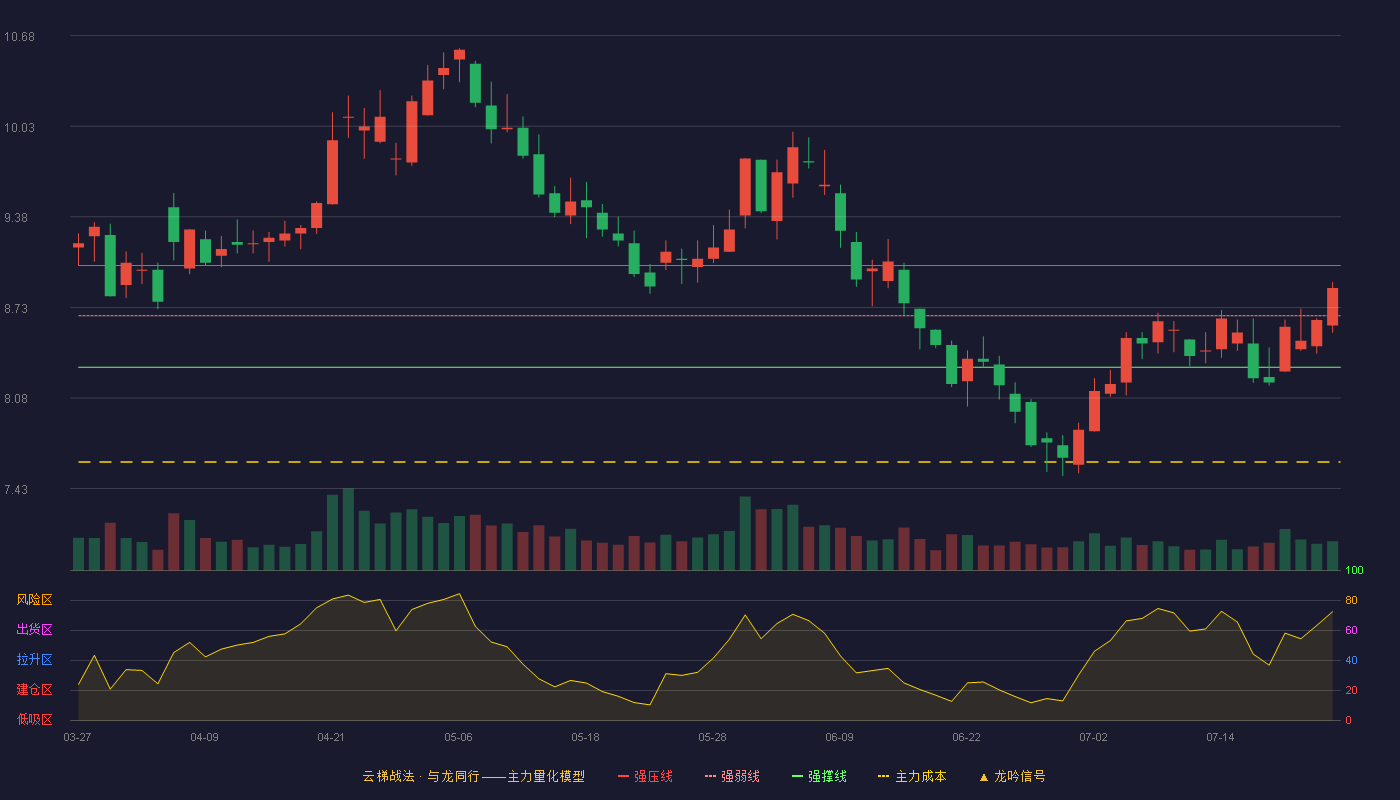Click the 拉升区 zone label
This screenshot has height=800, width=1400.
(34, 660)
